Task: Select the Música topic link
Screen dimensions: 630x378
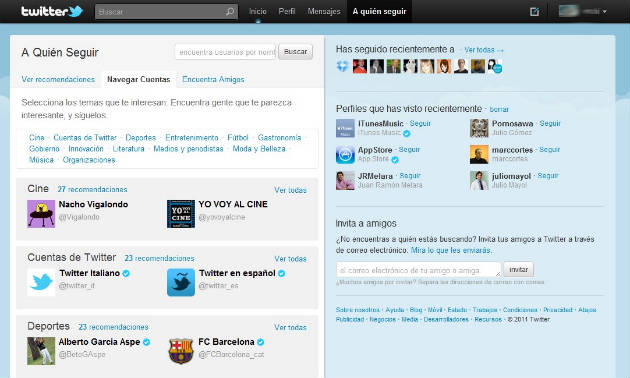Action: [41, 160]
